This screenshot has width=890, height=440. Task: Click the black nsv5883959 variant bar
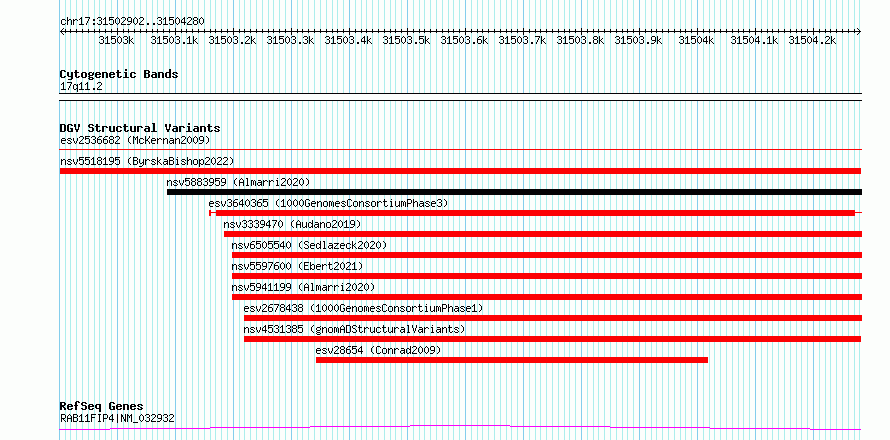click(514, 192)
